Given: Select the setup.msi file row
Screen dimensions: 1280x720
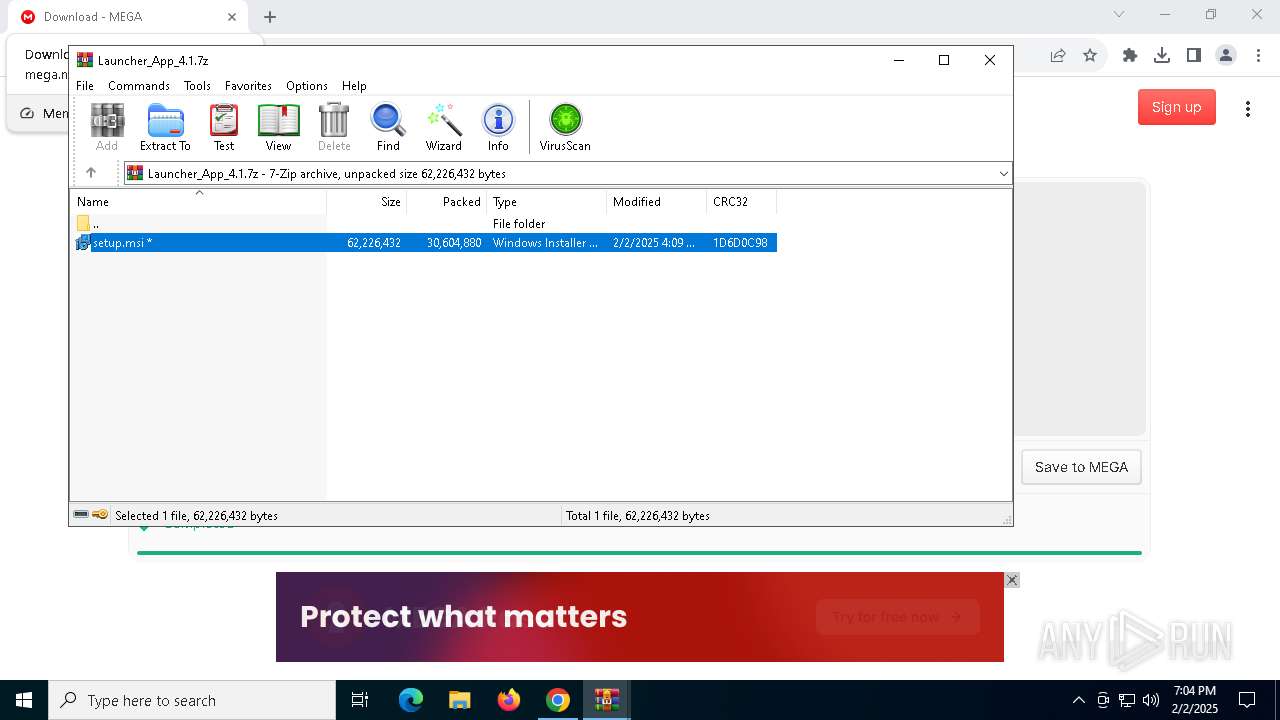Looking at the screenshot, I should [x=425, y=243].
